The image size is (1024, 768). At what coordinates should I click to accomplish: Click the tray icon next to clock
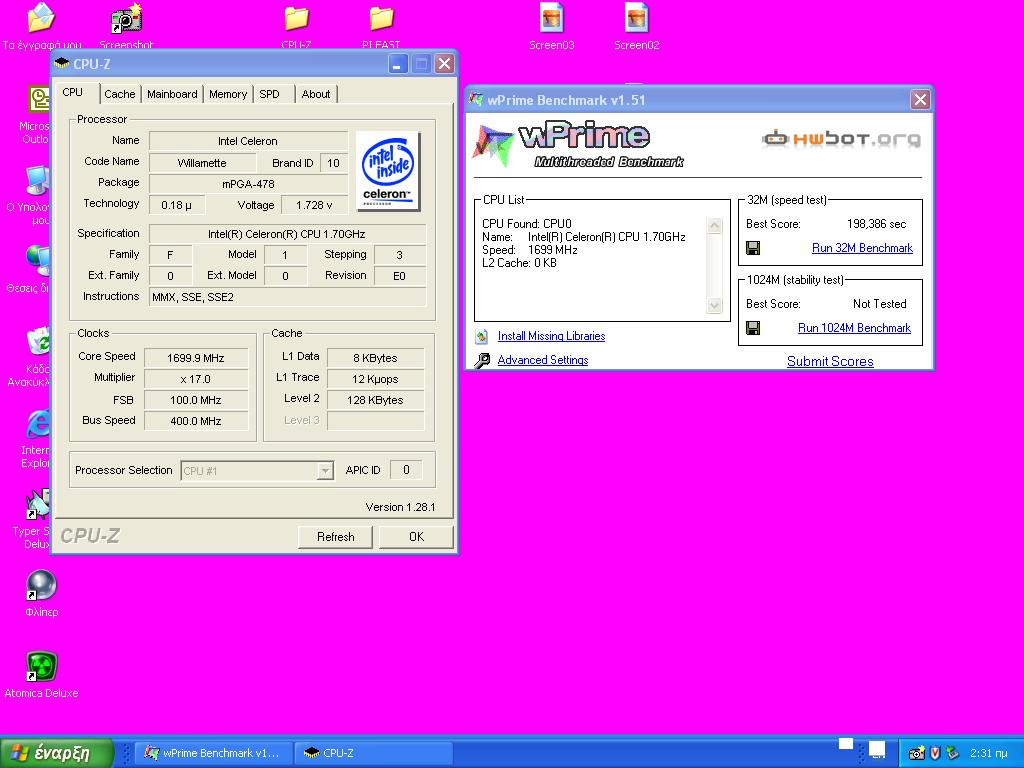[952, 753]
